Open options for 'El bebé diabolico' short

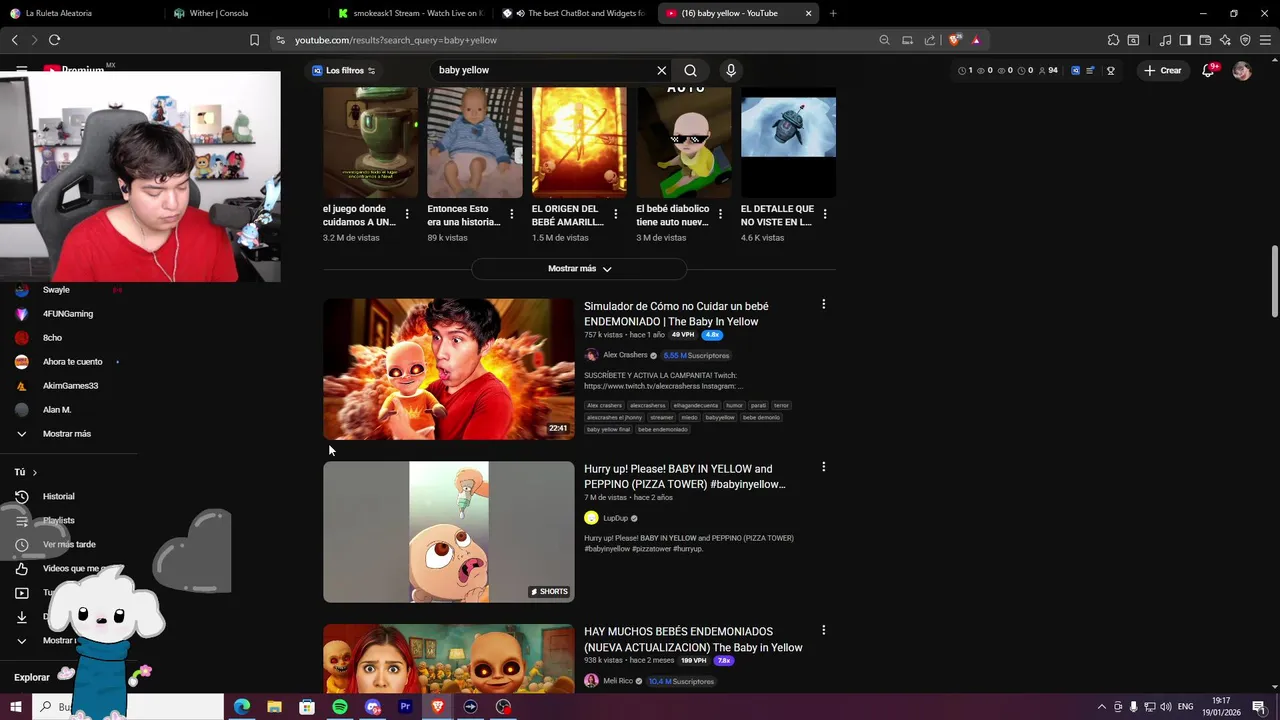click(x=720, y=214)
